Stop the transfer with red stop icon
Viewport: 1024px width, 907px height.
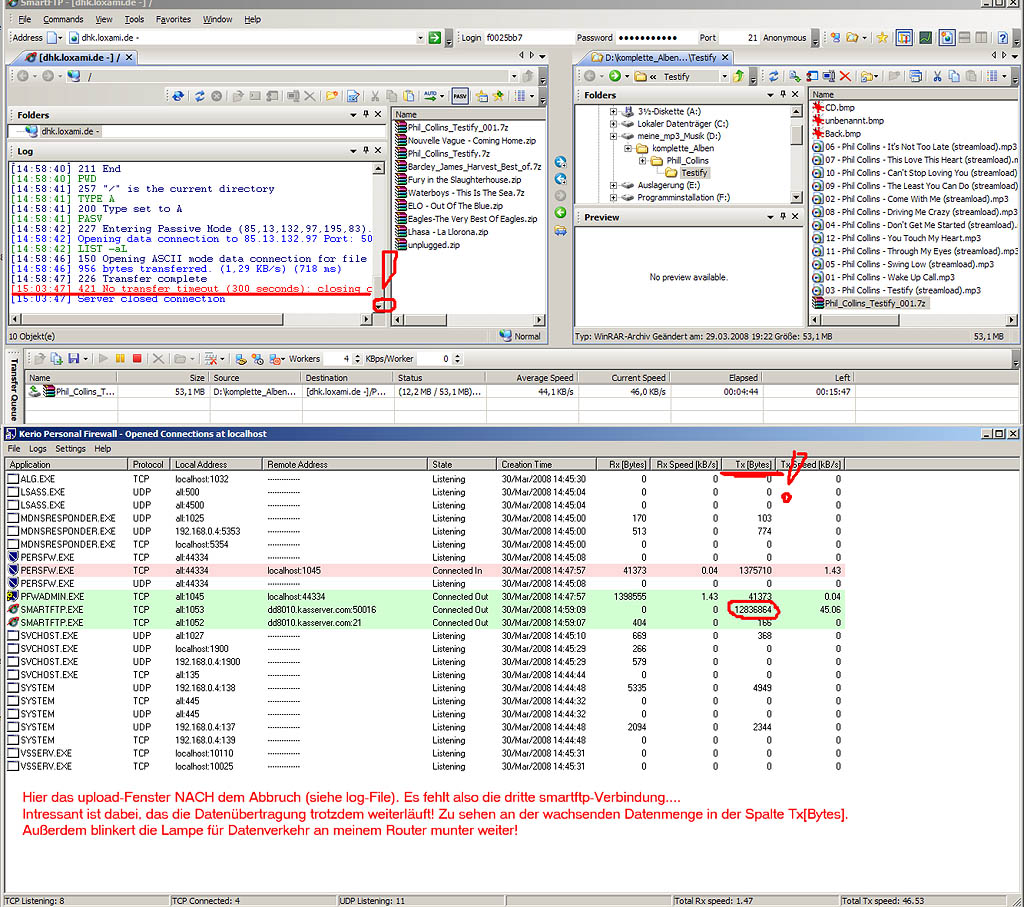[136, 357]
